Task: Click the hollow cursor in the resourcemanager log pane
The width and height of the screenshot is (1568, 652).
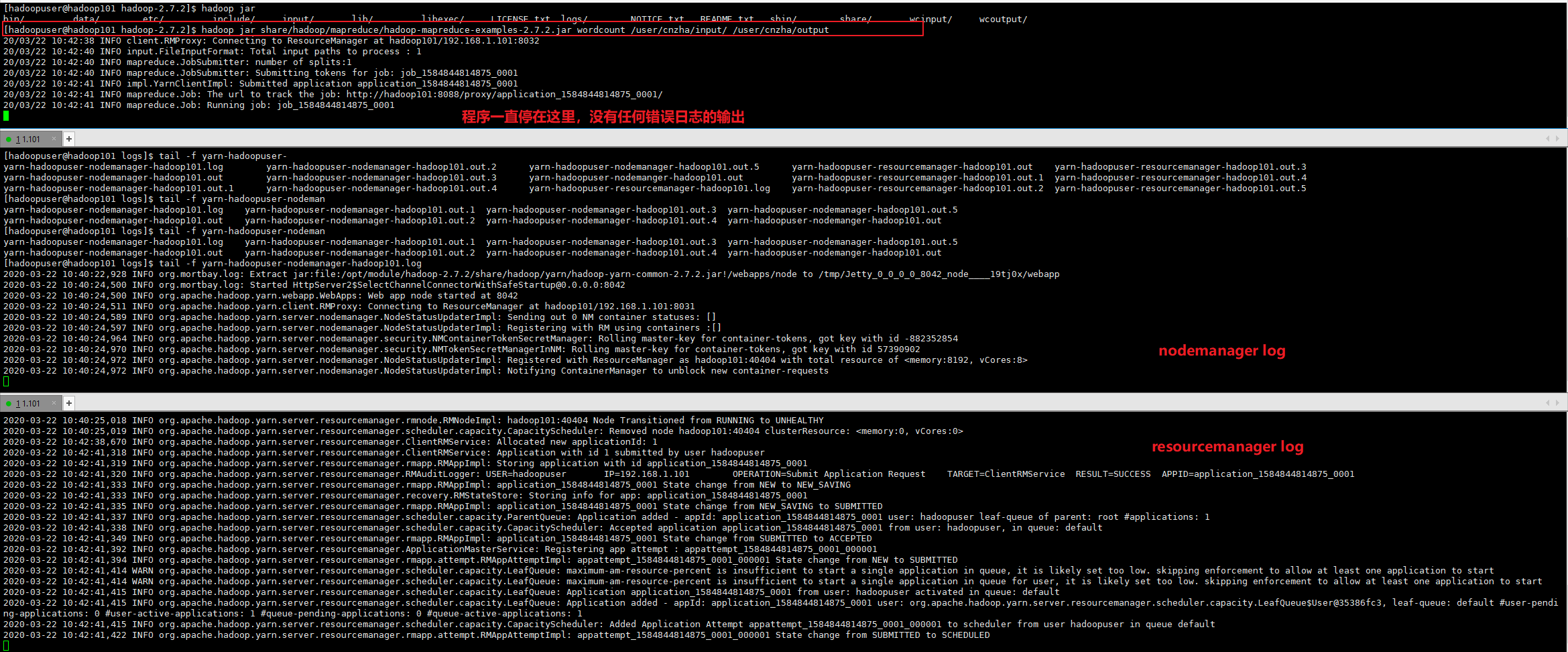Action: (6, 646)
